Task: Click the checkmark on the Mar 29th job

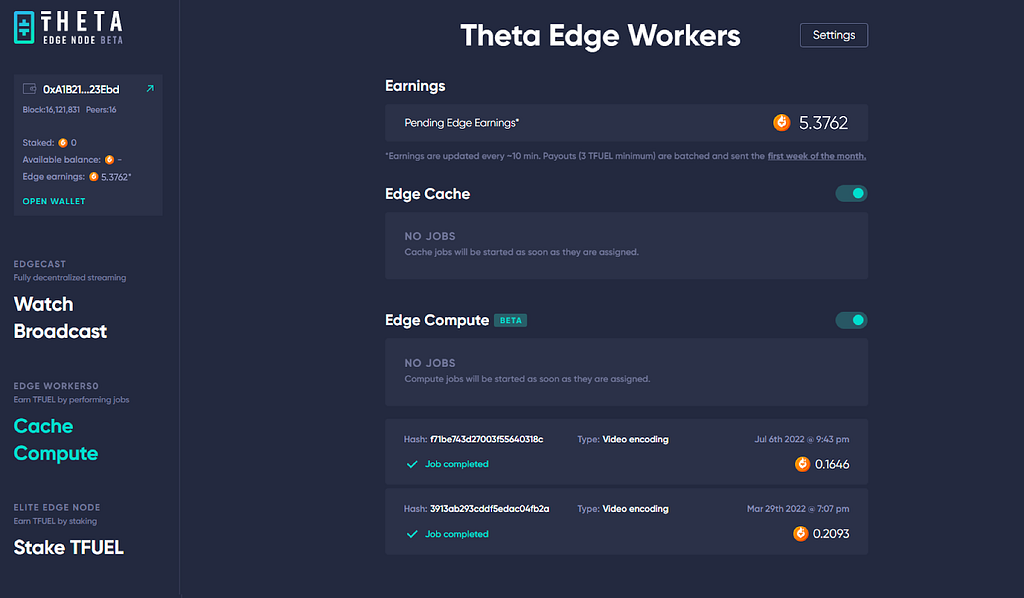Action: tap(411, 534)
